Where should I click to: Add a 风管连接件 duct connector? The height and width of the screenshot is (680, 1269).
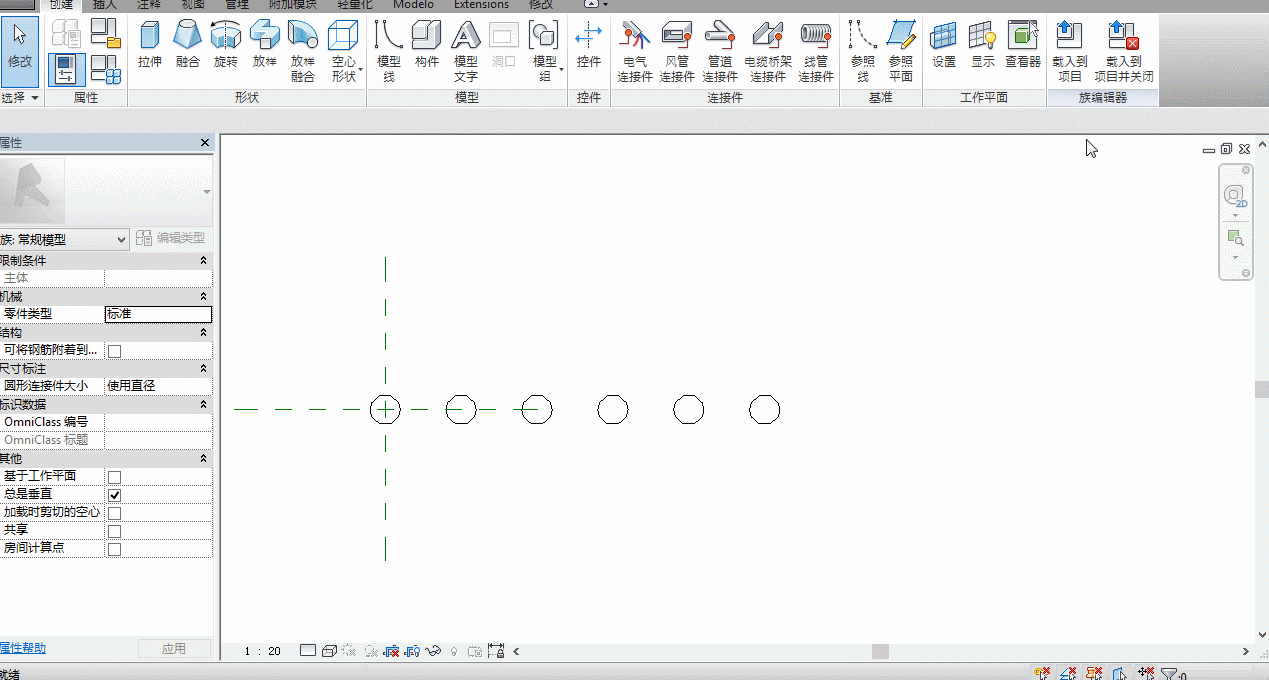(677, 51)
